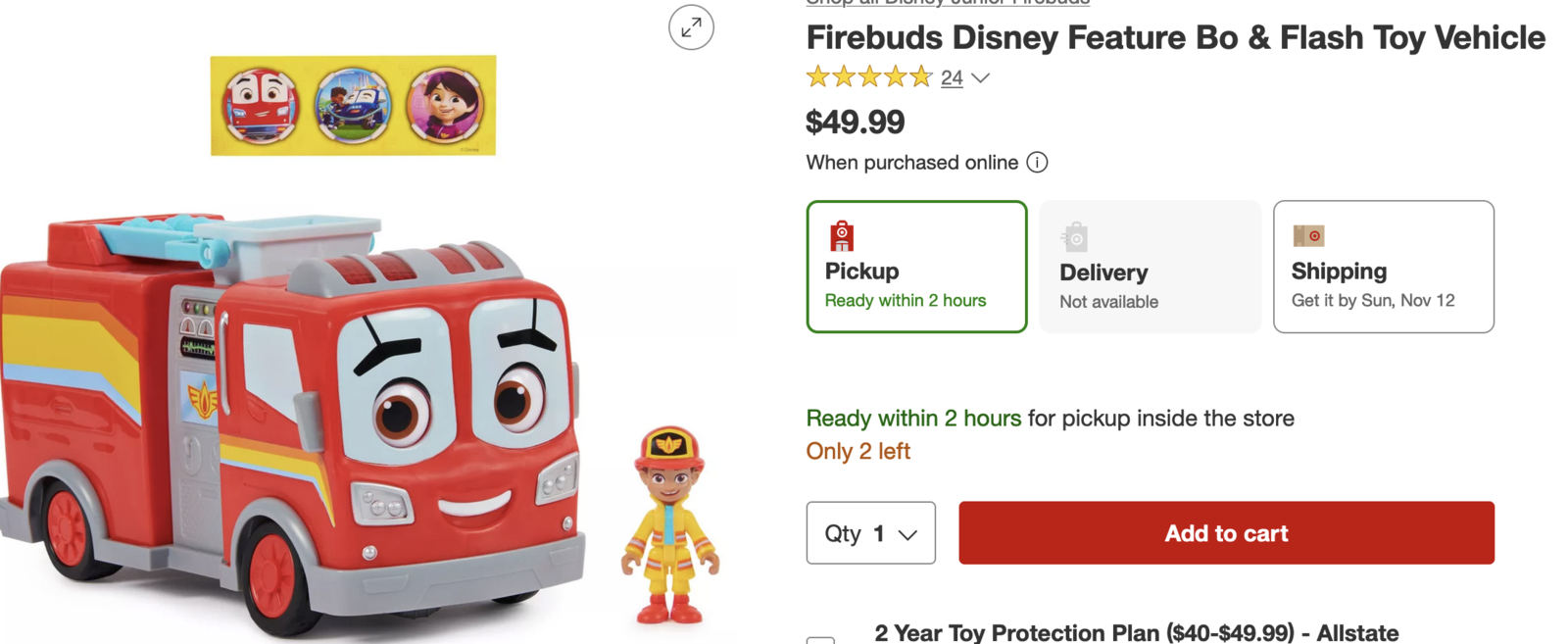Click the five gold star rating
This screenshot has height=644, width=1568.
(x=868, y=77)
